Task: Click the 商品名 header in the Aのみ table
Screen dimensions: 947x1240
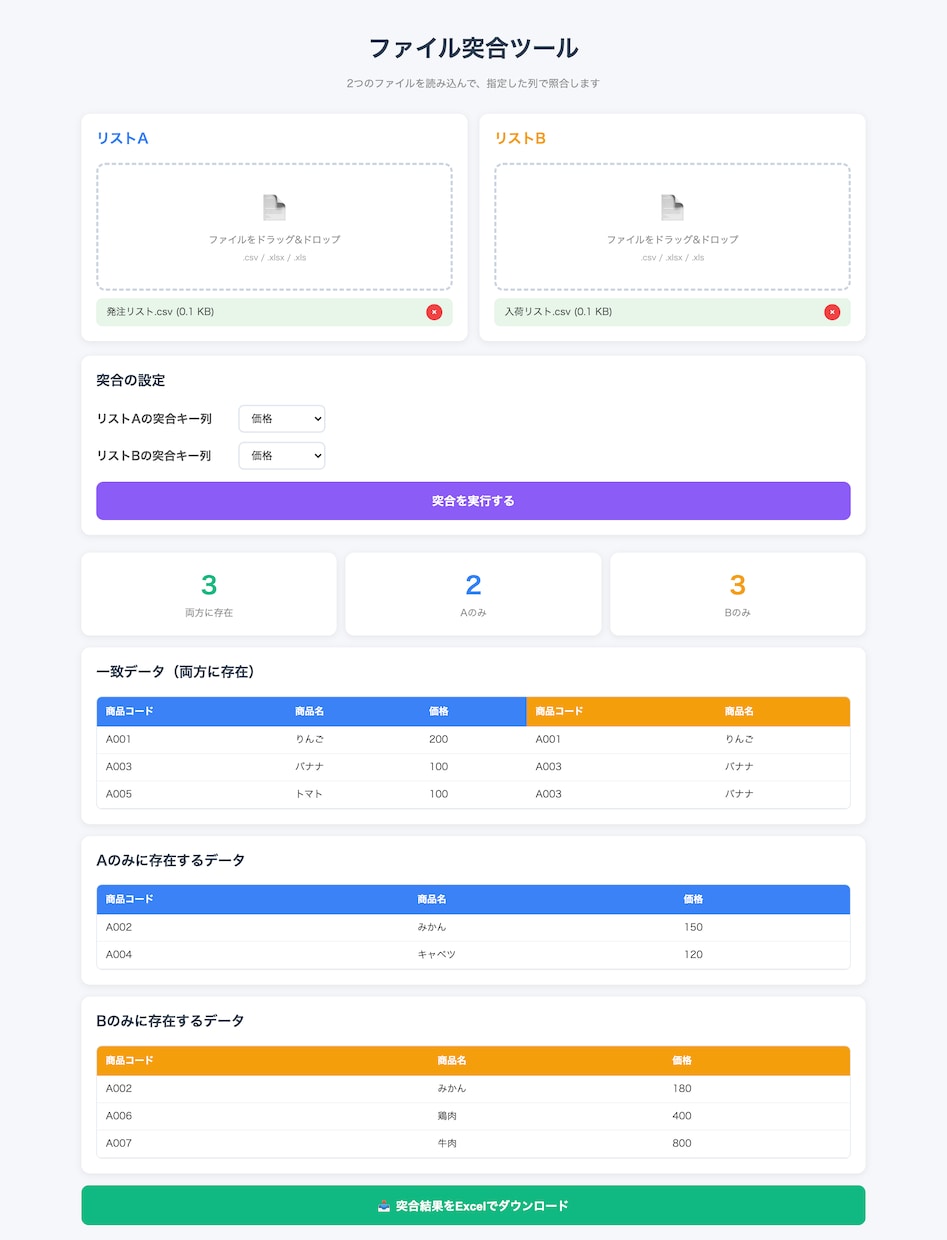Action: click(432, 900)
